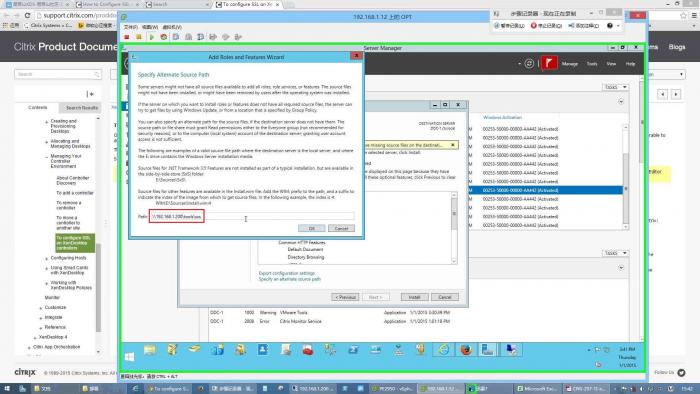Viewport: 700px width, 394px height.
Task: Open the 视图(W) menu in console window
Action: (x=150, y=27)
